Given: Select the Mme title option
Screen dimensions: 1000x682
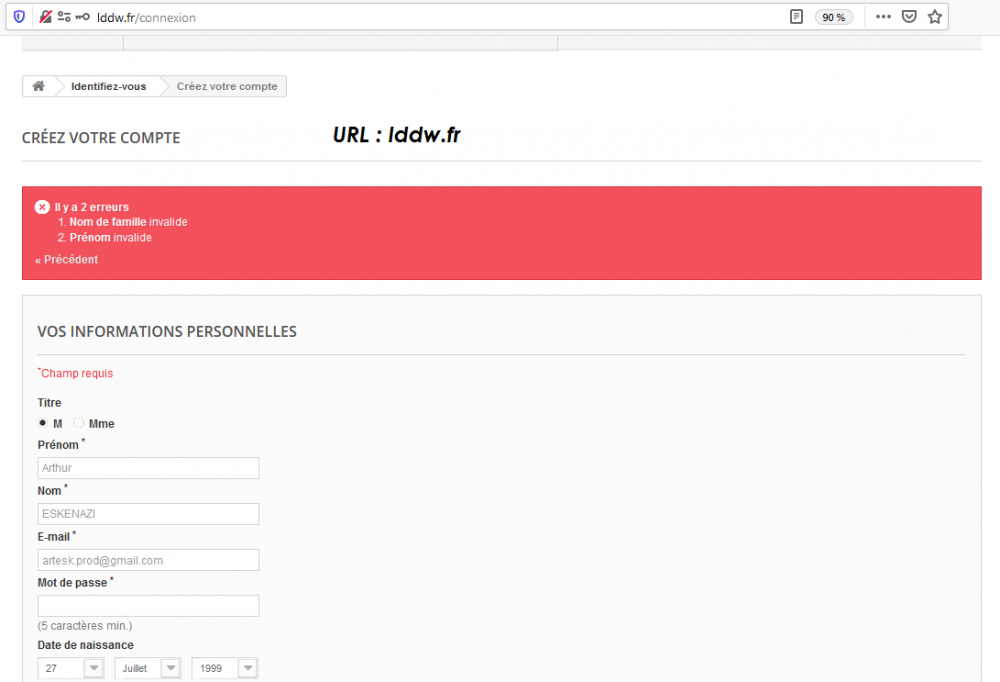Looking at the screenshot, I should [x=78, y=423].
